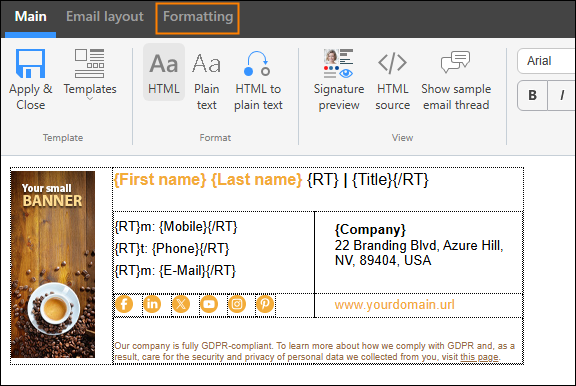Viewport: 576px width, 386px height.
Task: Switch to the Main tab
Action: (x=30, y=17)
